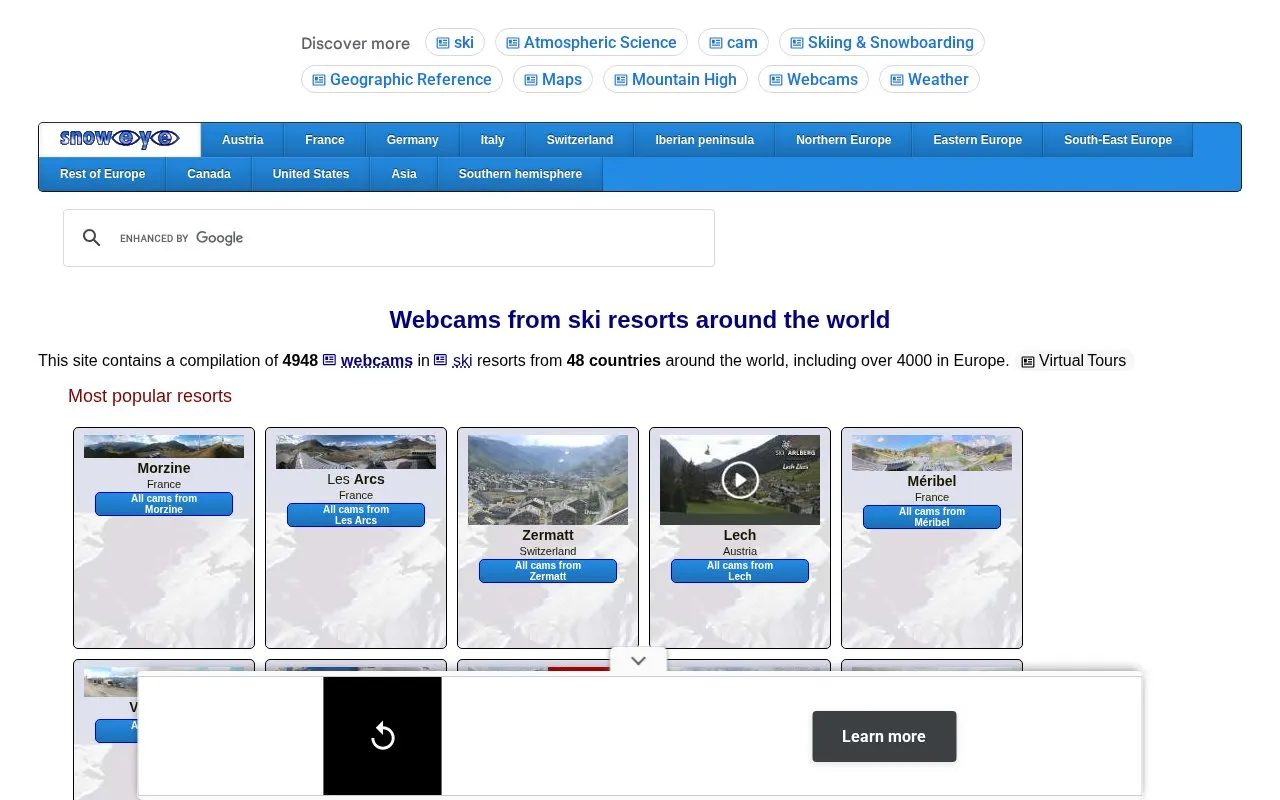Open the Zermatt webcam thumbnail
Viewport: 1280px width, 800px height.
pyautogui.click(x=548, y=480)
